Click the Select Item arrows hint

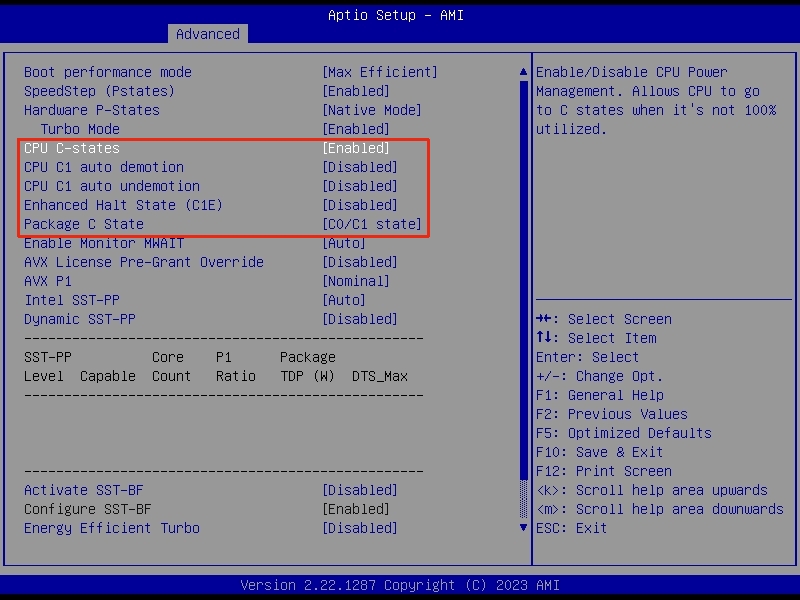tap(596, 338)
